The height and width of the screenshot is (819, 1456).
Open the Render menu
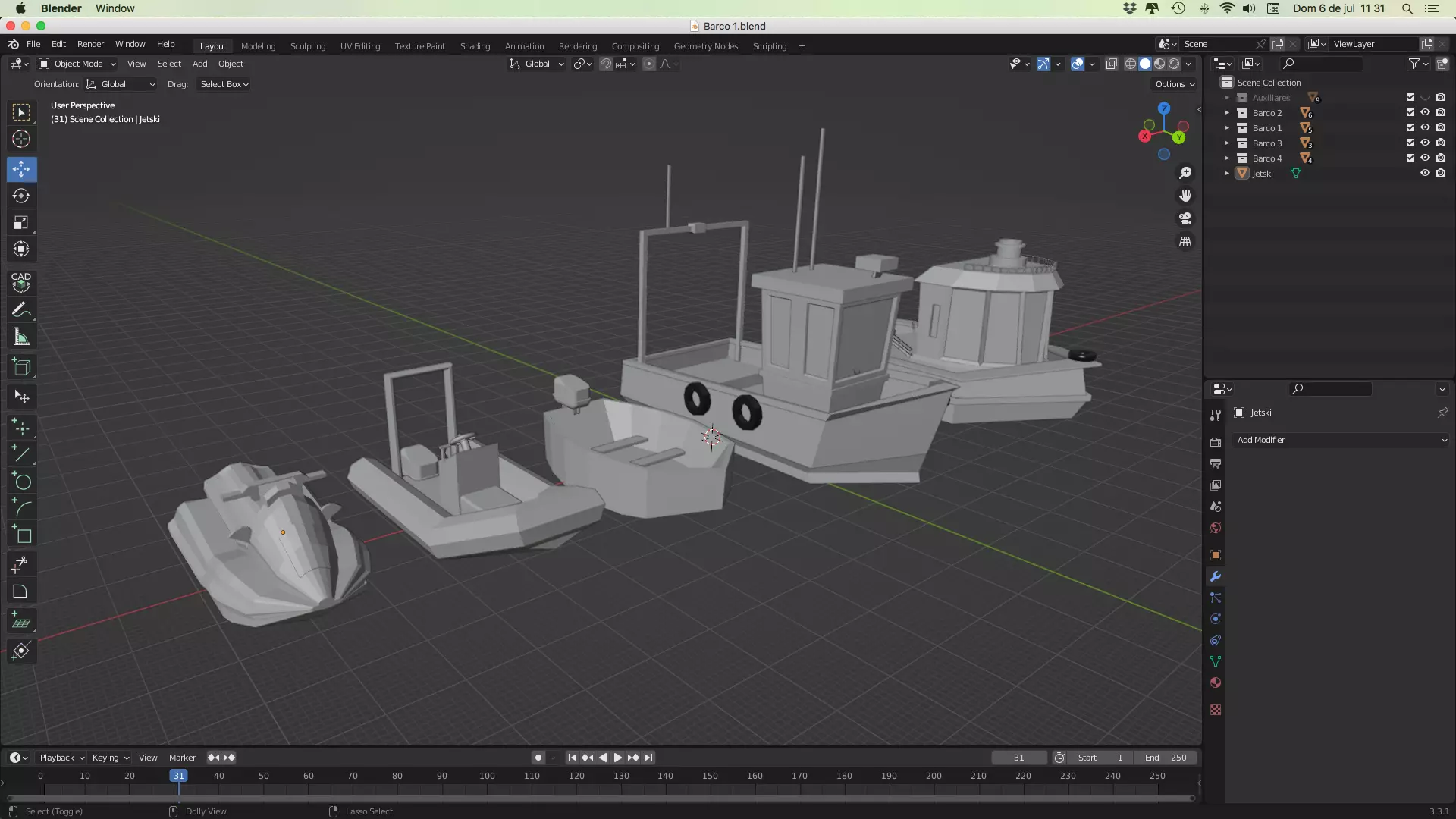pyautogui.click(x=90, y=44)
